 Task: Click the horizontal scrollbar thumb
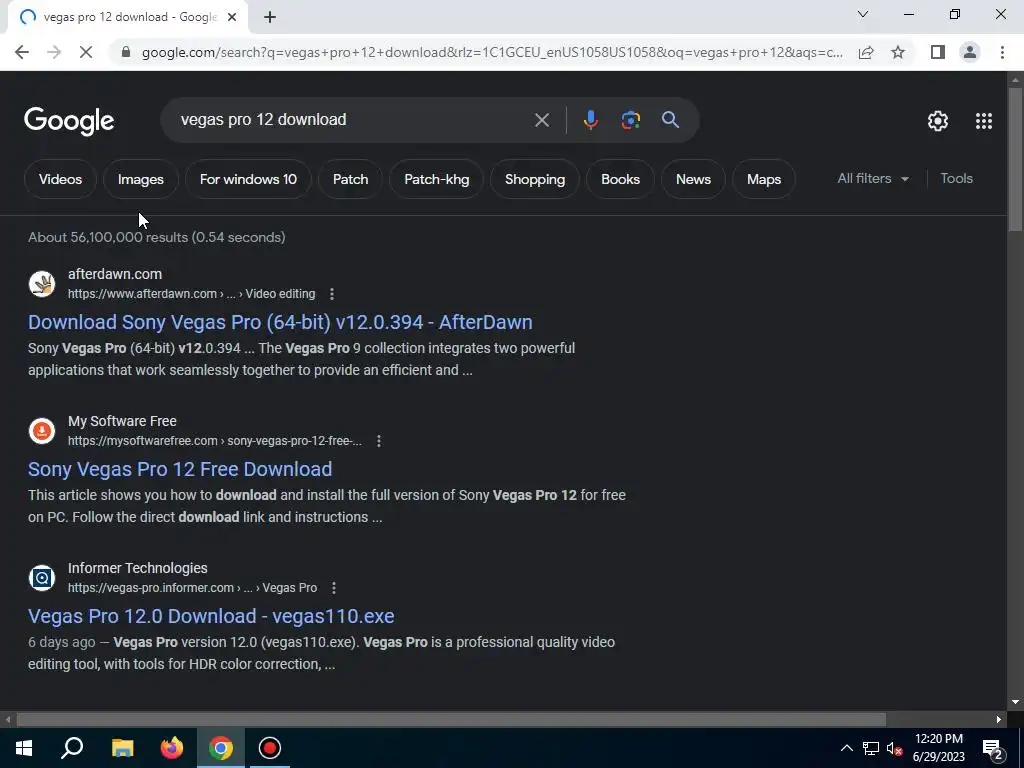click(451, 720)
